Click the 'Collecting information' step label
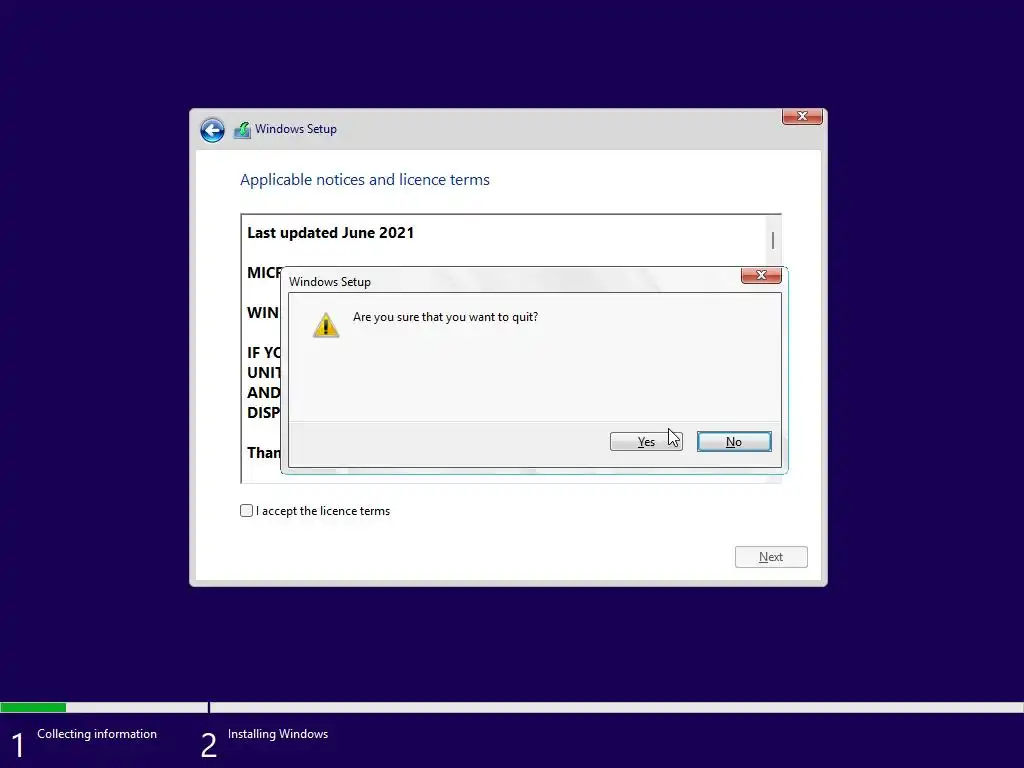 tap(97, 734)
